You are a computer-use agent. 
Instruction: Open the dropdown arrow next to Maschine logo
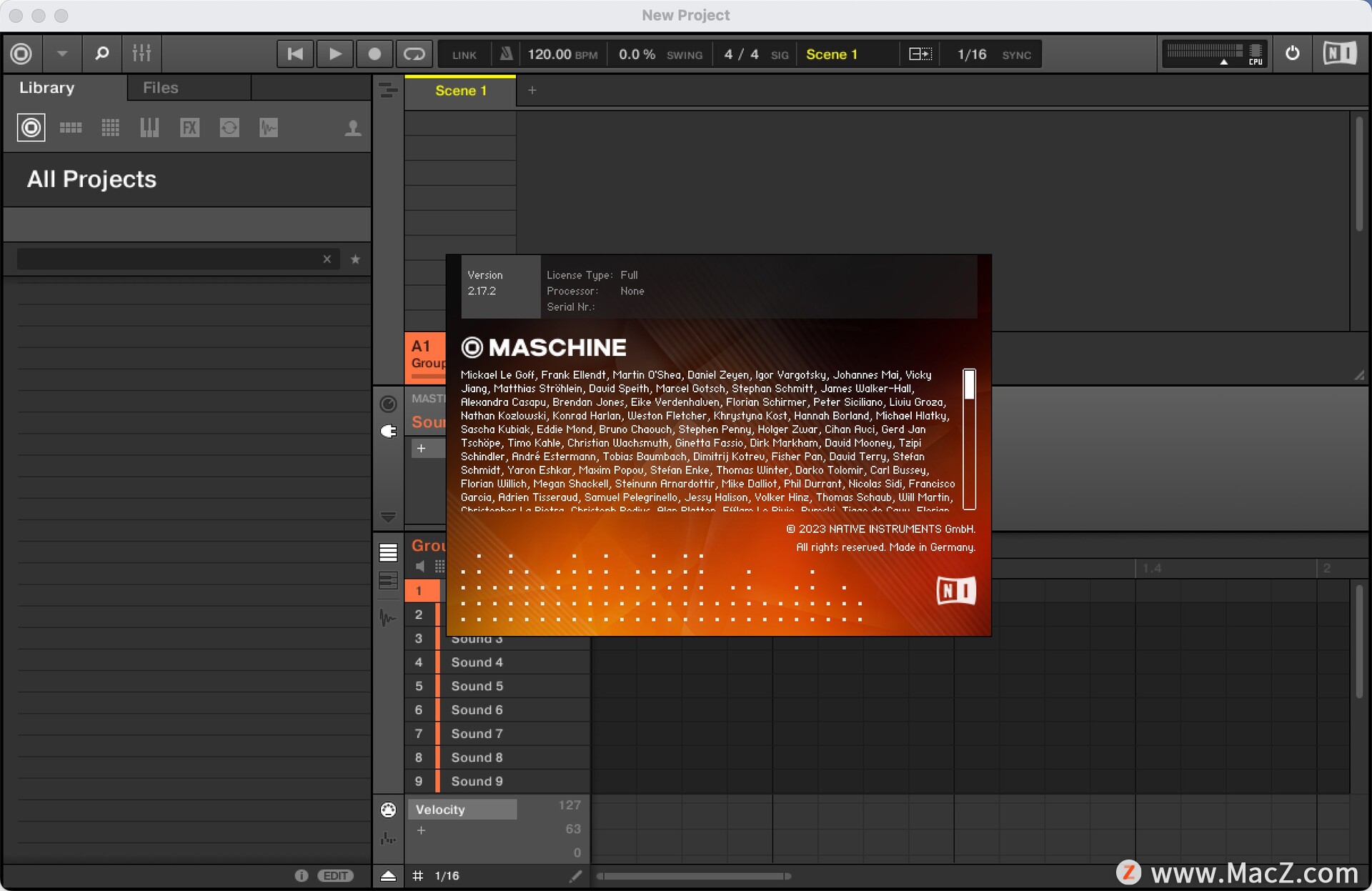(61, 54)
